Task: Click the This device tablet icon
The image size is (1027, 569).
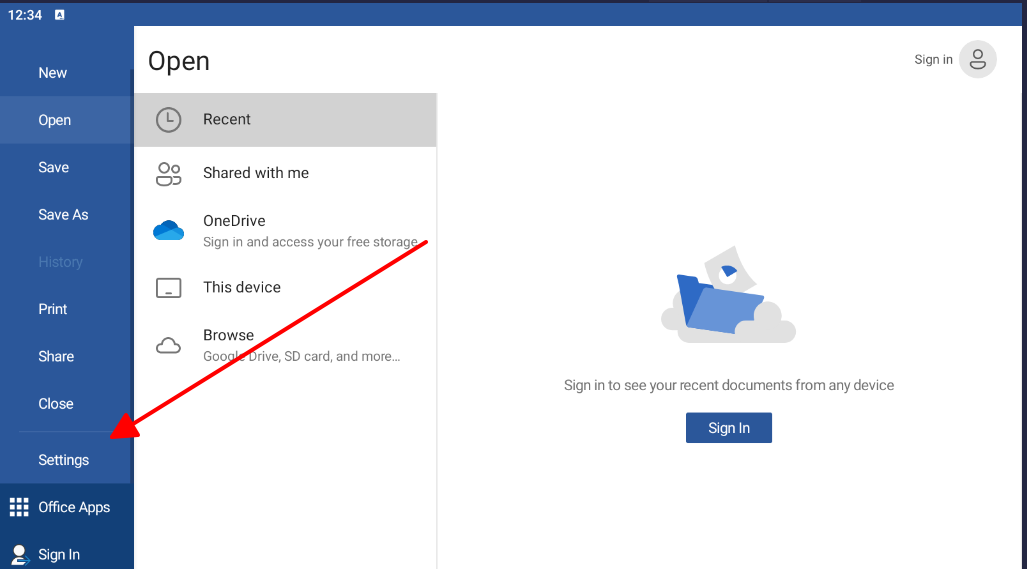Action: click(168, 288)
